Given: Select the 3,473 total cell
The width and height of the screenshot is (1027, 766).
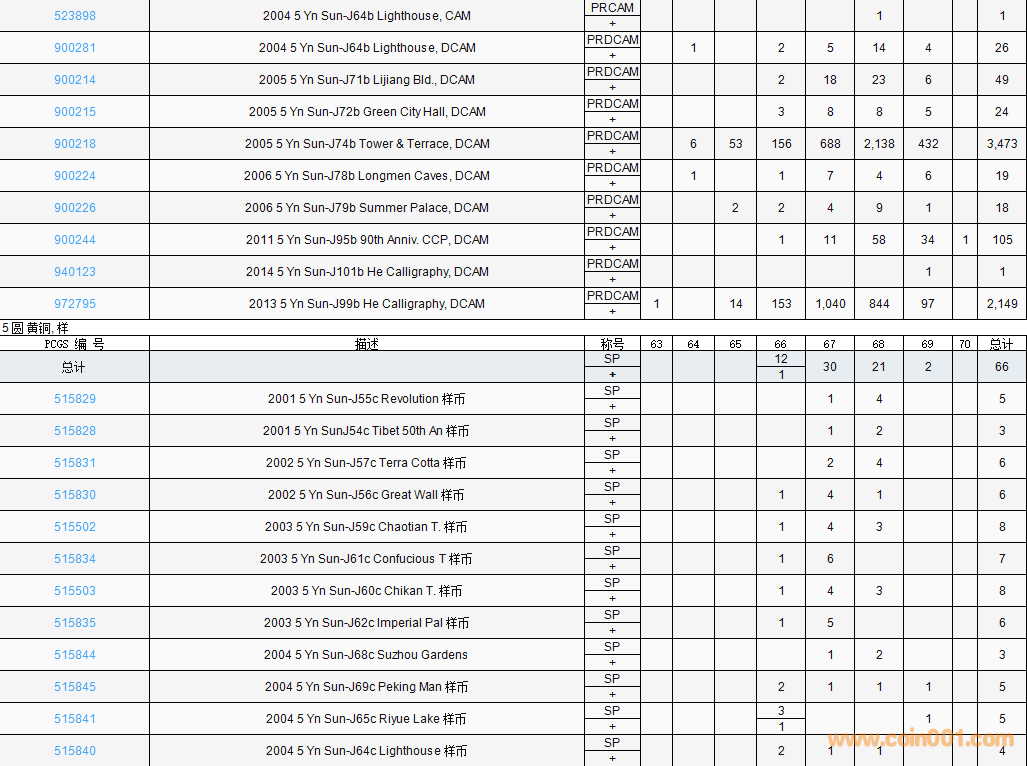Looking at the screenshot, I should coord(1001,144).
